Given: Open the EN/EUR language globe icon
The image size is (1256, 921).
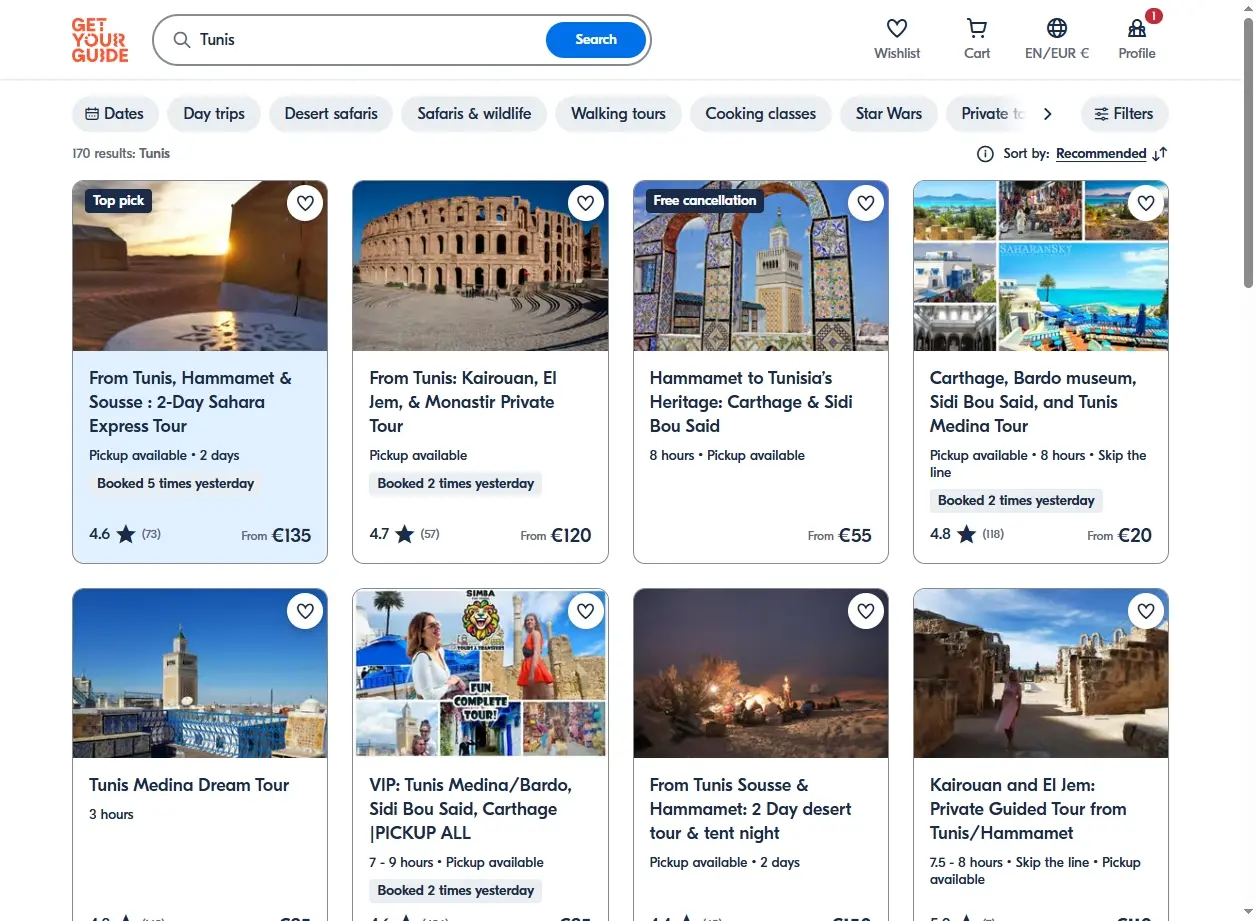Looking at the screenshot, I should 1057,28.
